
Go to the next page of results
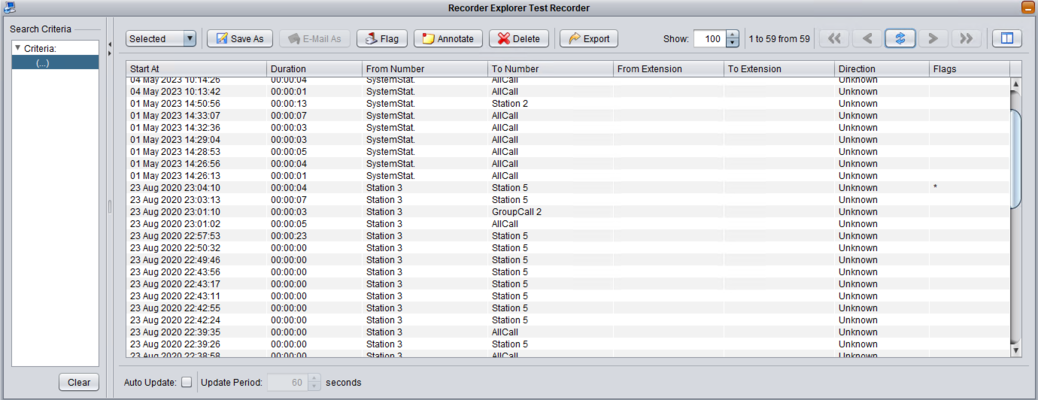(x=933, y=38)
